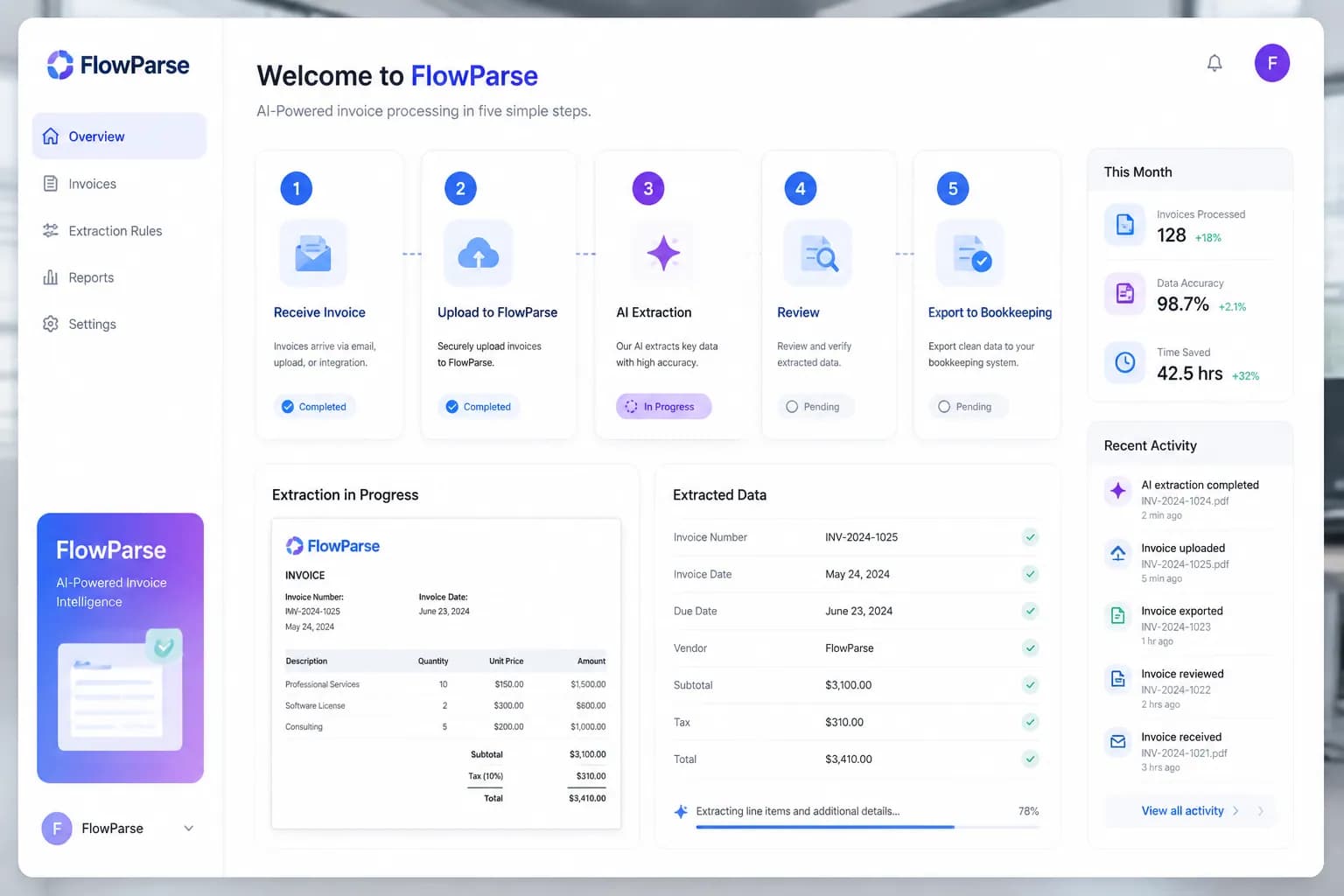Toggle the Vendor verified checkmark
The height and width of the screenshot is (896, 1344).
pos(1030,648)
